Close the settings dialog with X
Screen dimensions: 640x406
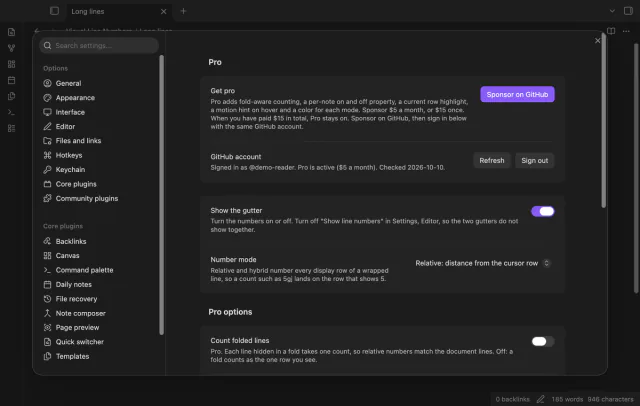click(598, 41)
